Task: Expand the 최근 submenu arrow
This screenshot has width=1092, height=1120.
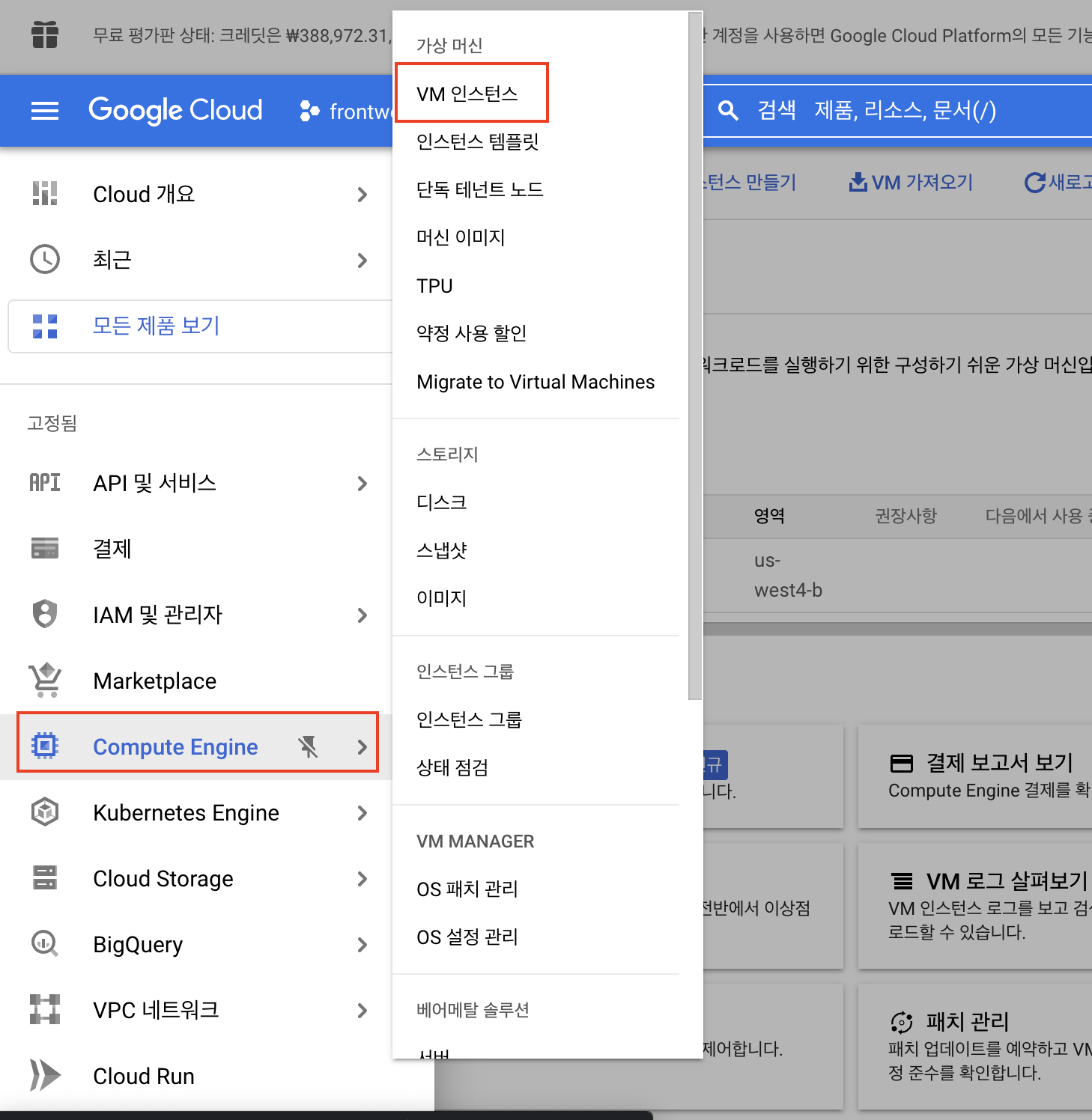Action: 363,261
